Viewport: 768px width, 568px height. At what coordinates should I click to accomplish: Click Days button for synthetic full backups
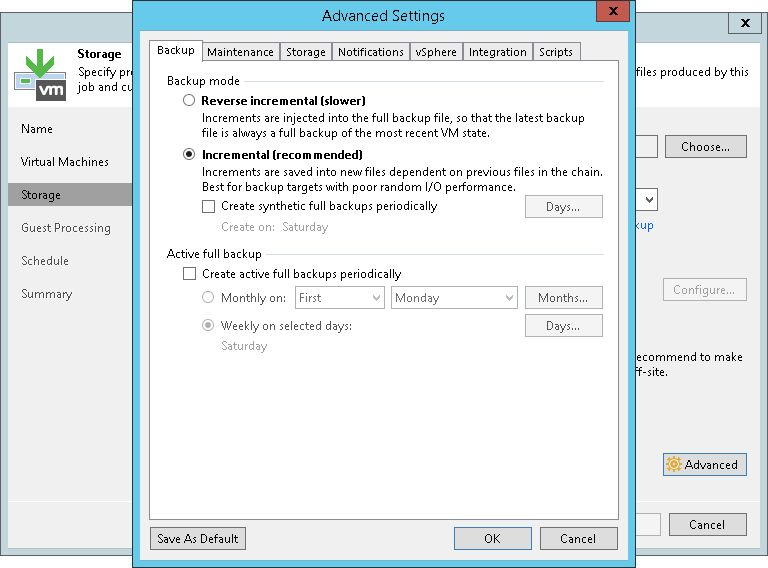click(x=564, y=207)
